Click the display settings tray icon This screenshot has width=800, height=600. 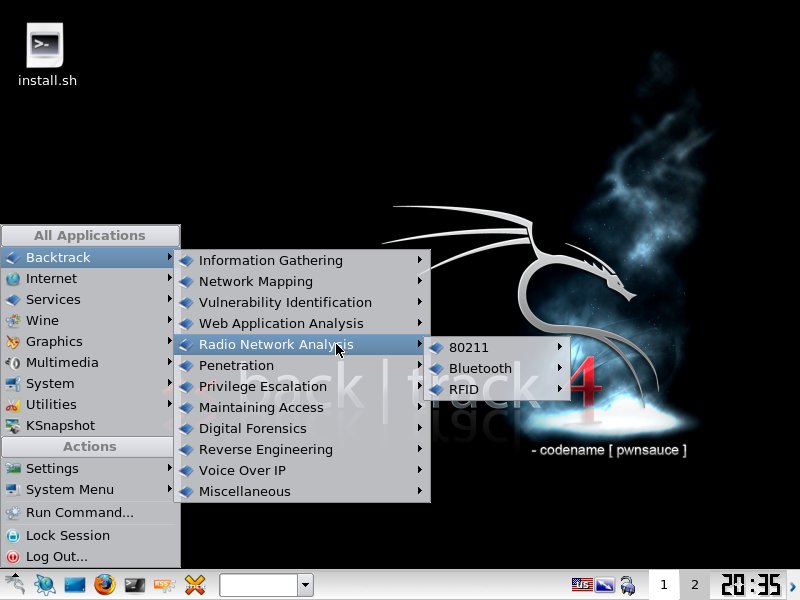(x=605, y=585)
